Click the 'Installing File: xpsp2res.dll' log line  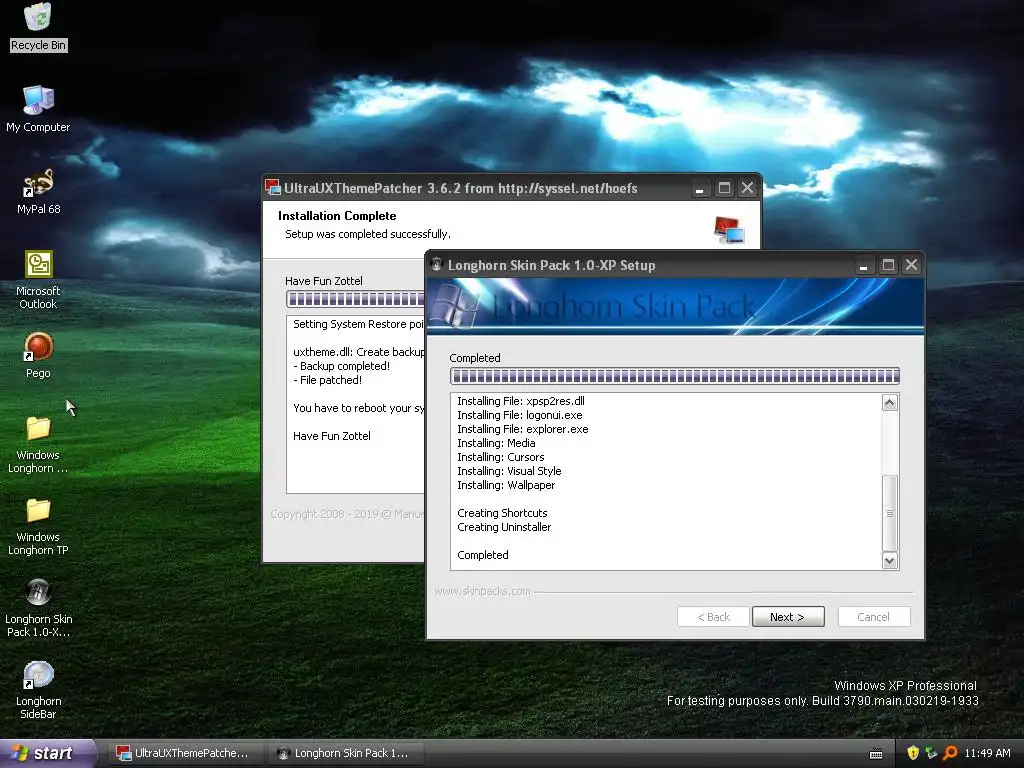pyautogui.click(x=520, y=401)
